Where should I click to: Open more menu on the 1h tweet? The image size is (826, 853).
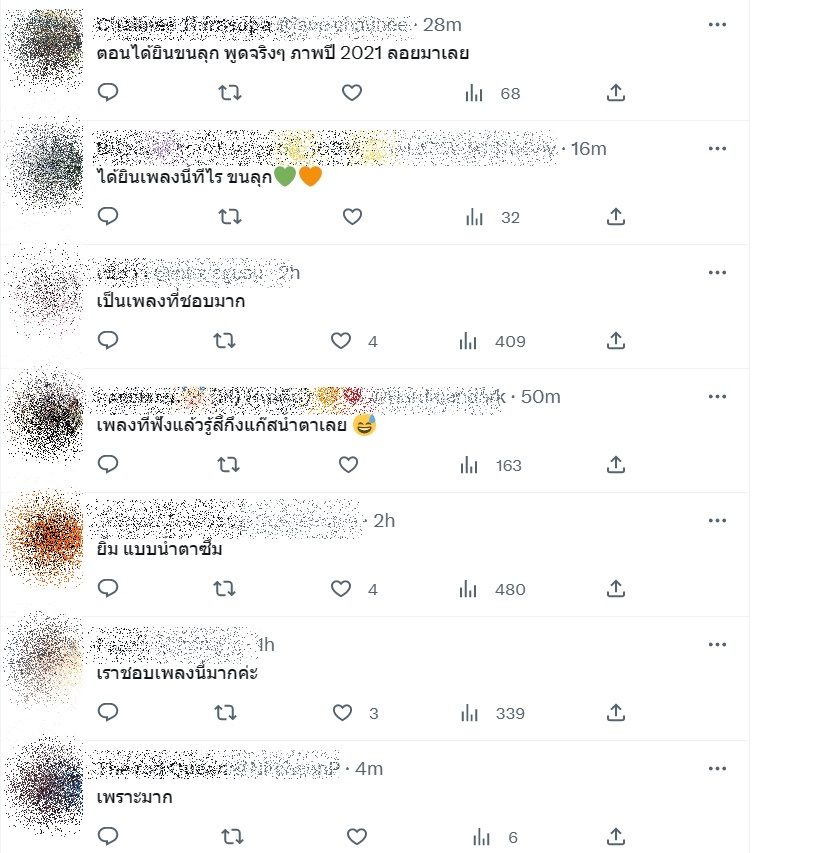717,645
